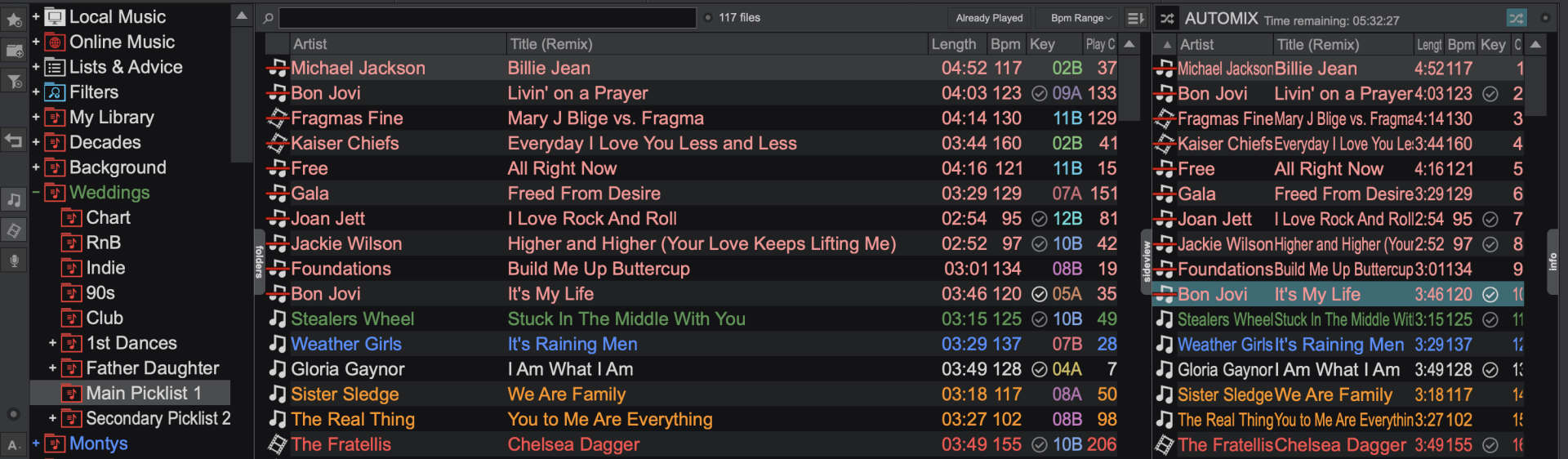This screenshot has width=1568, height=459.
Task: Sort main list by Play Count column
Action: click(1100, 44)
